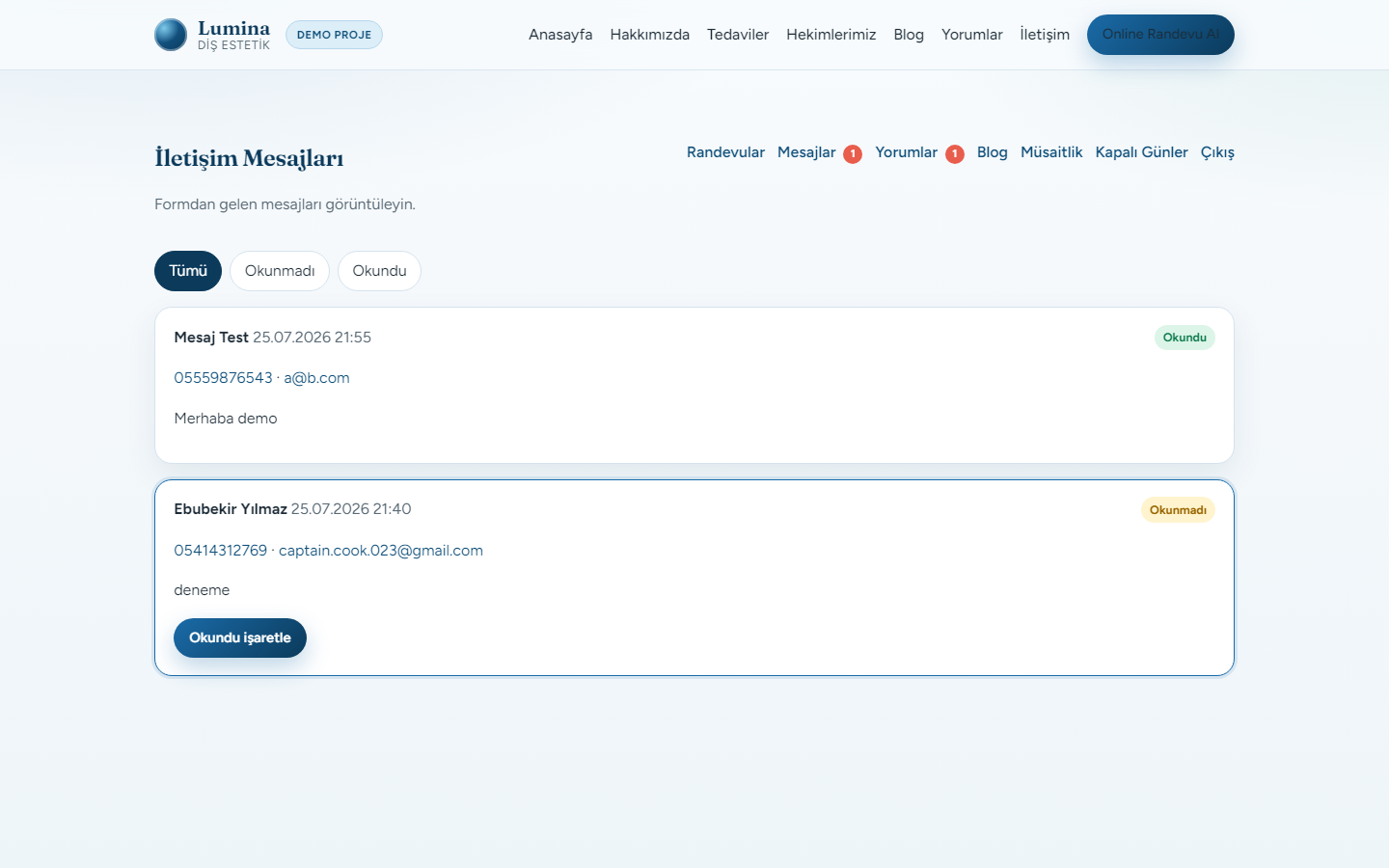Open the Anasayfa nav link
The width and height of the screenshot is (1389, 868).
point(560,35)
